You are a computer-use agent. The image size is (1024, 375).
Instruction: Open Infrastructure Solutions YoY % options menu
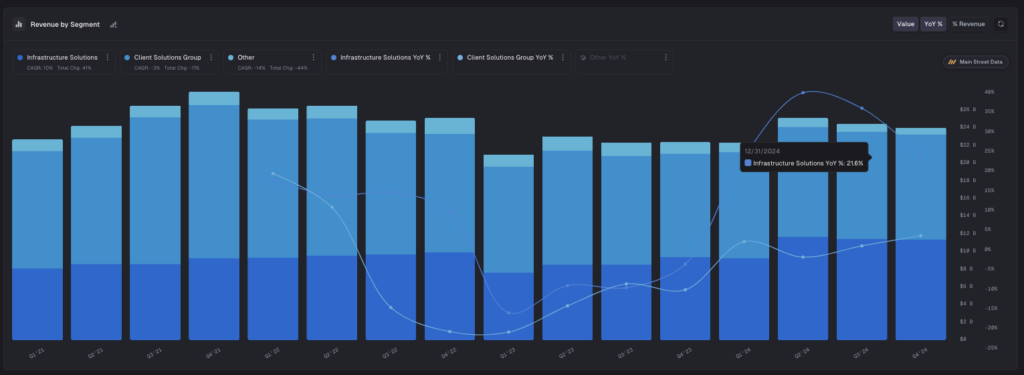click(x=440, y=57)
